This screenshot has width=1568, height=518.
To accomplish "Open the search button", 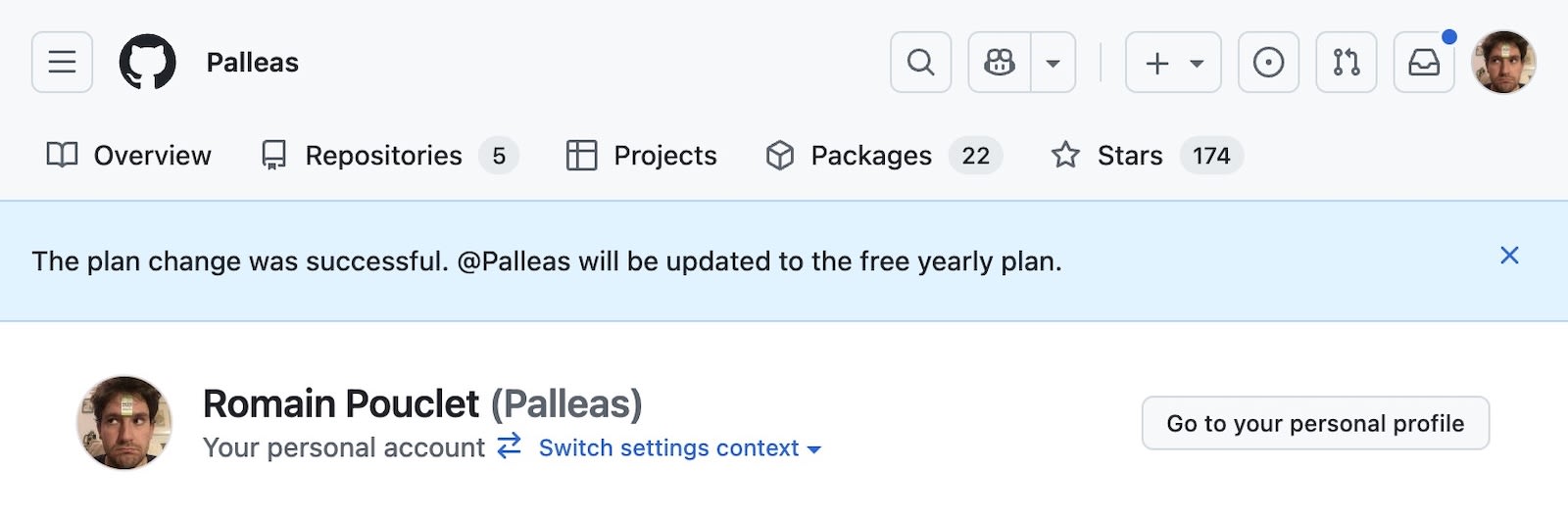I will 920,63.
